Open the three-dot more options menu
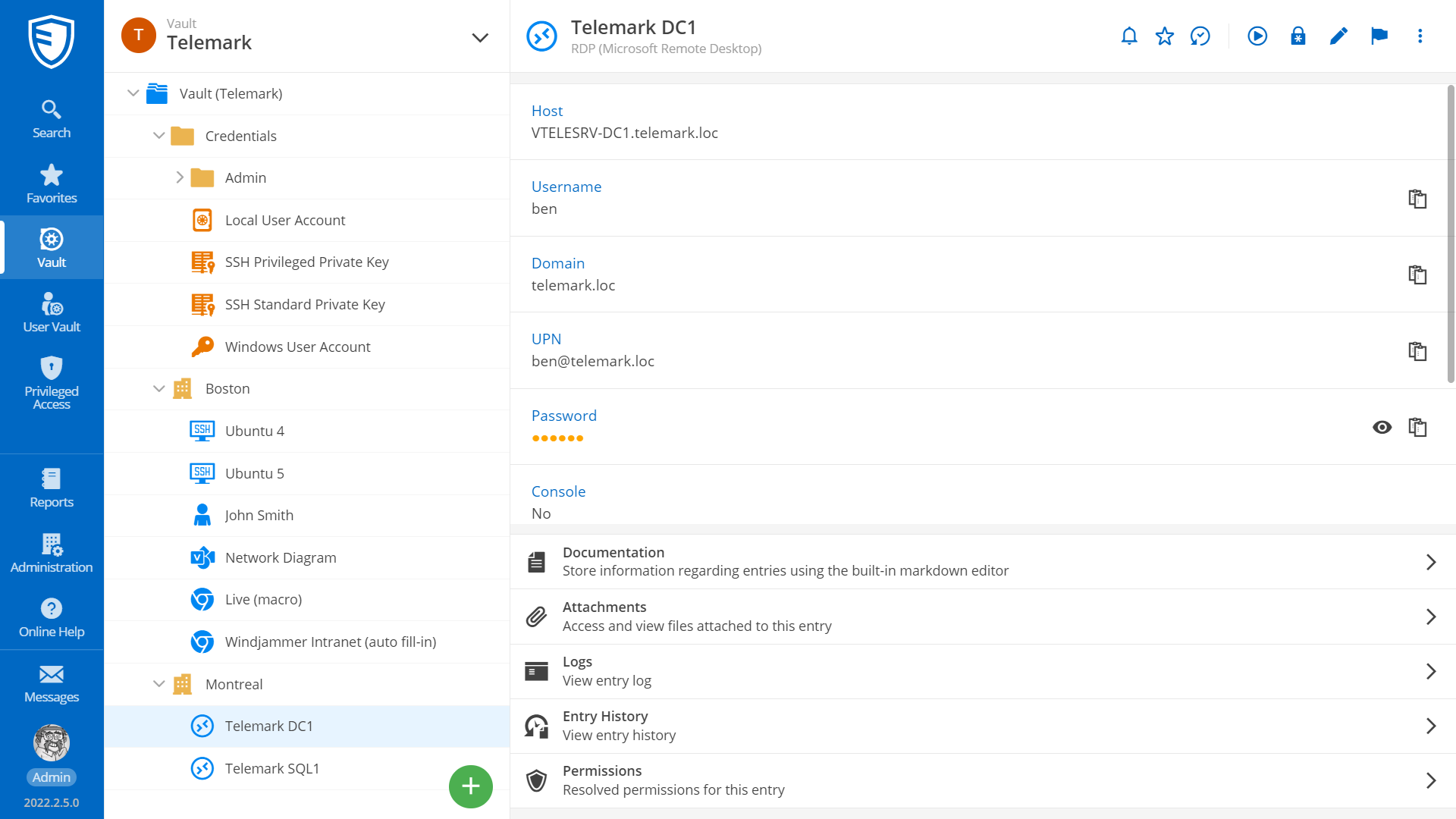This screenshot has height=819, width=1456. pos(1420,36)
